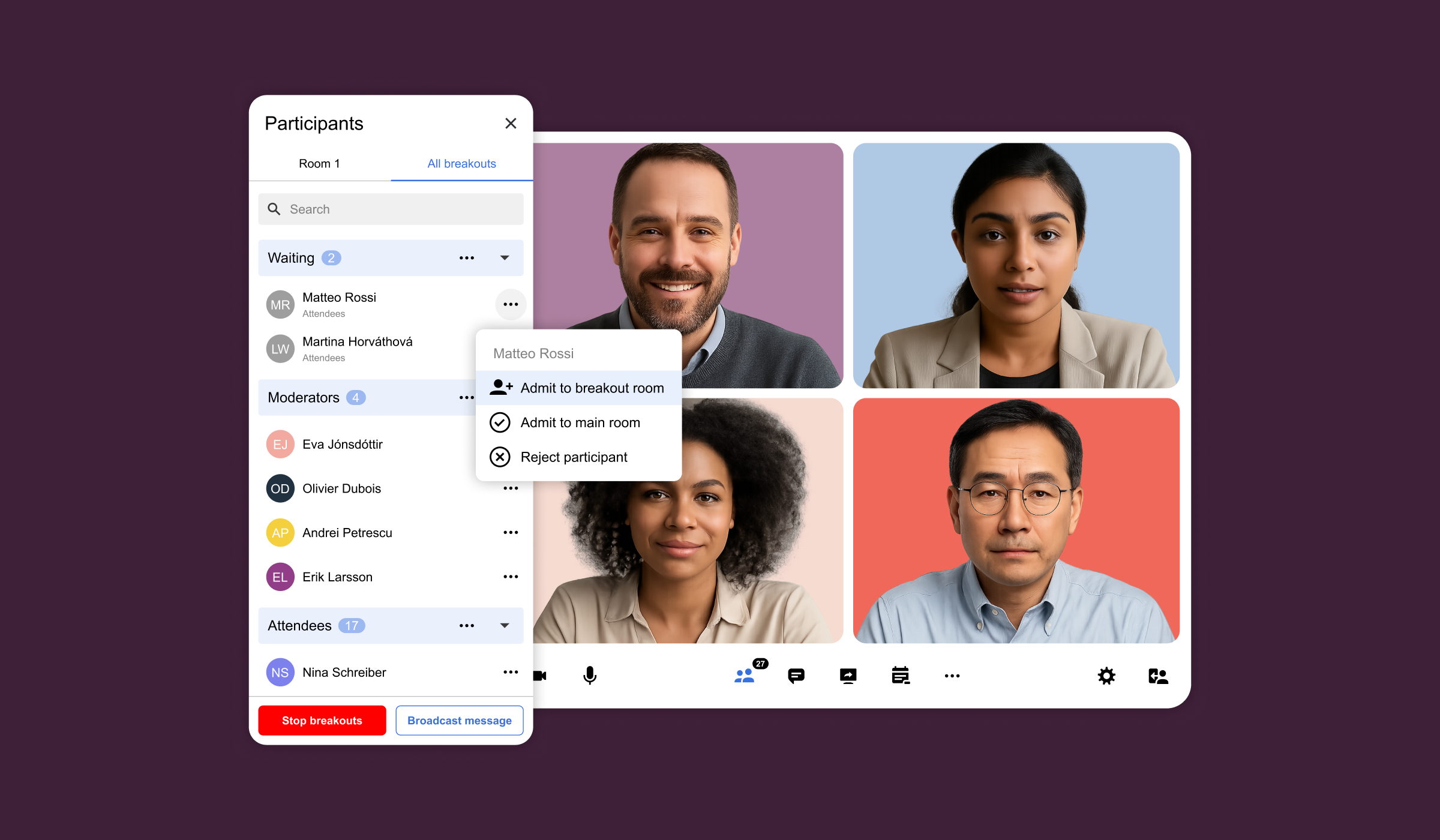
Task: Switch to the Room 1 tab
Action: [x=319, y=164]
